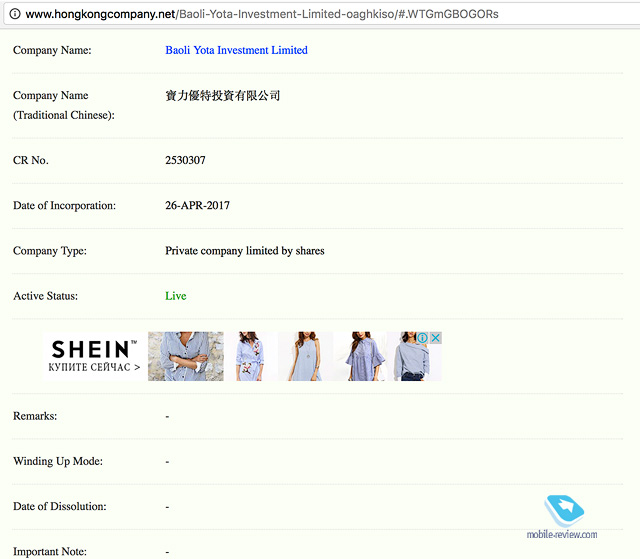Close the SHEIN ad with the X icon

coord(436,338)
